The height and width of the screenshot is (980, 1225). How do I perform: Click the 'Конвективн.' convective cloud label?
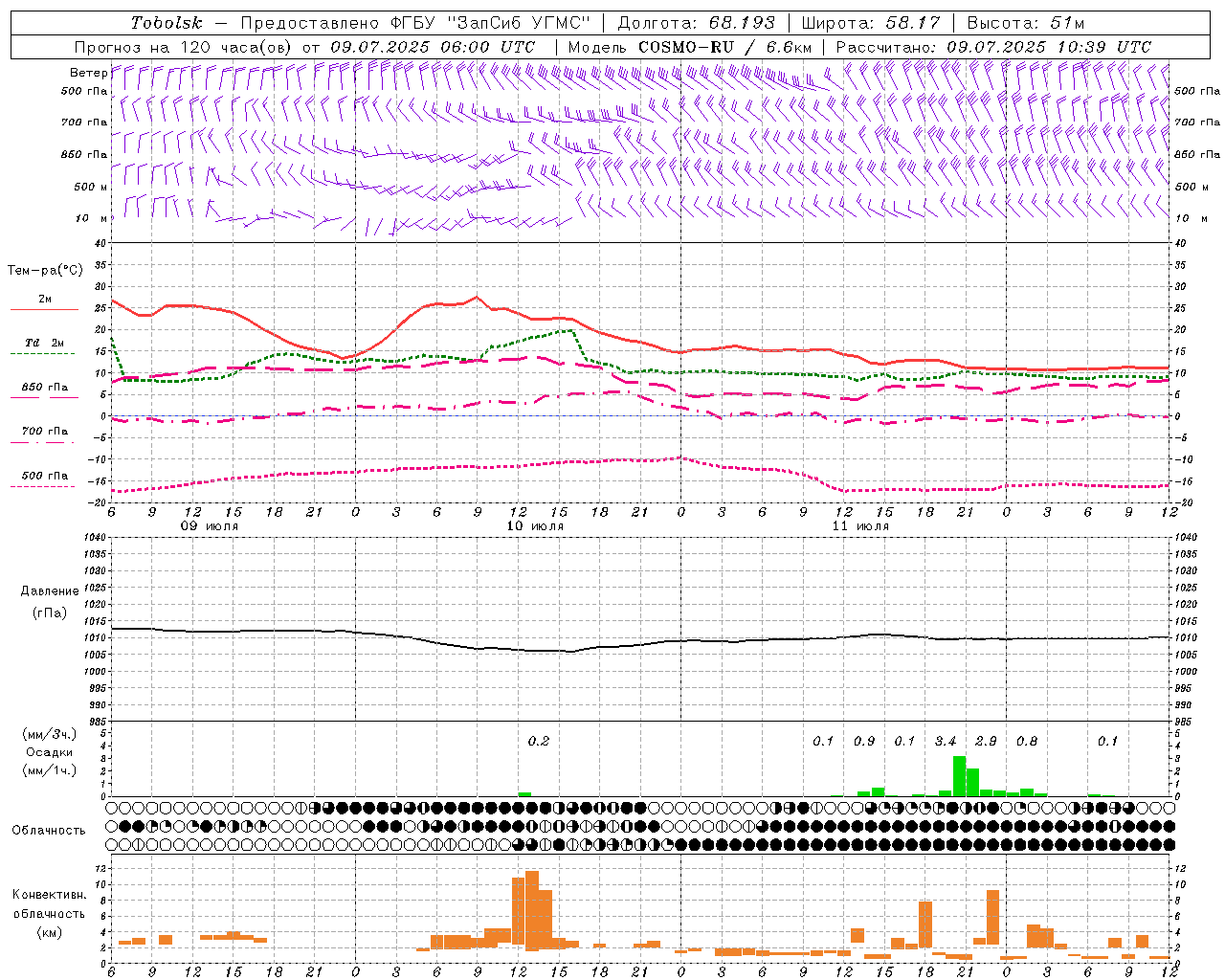(x=49, y=895)
